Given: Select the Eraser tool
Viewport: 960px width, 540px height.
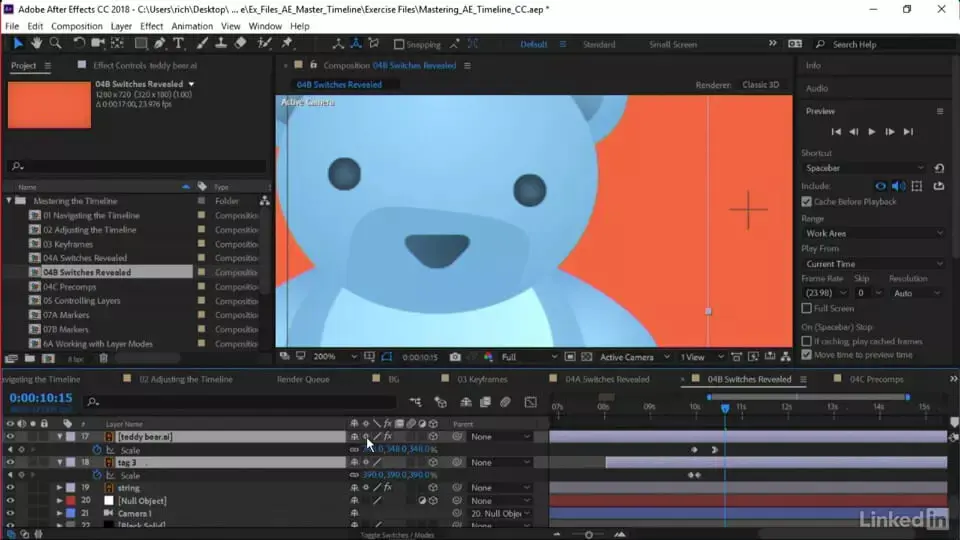Looking at the screenshot, I should [x=240, y=43].
